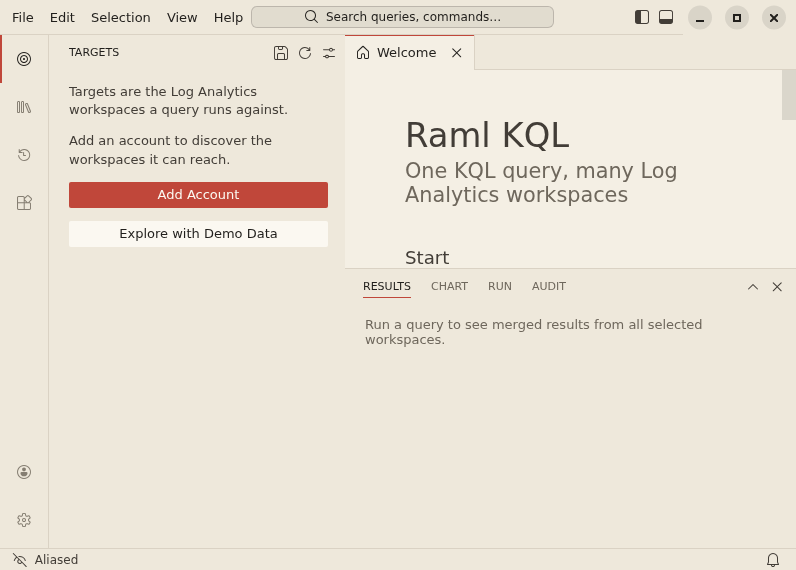The height and width of the screenshot is (570, 796).
Task: Switch to the RESULTS tab
Action: click(x=387, y=286)
